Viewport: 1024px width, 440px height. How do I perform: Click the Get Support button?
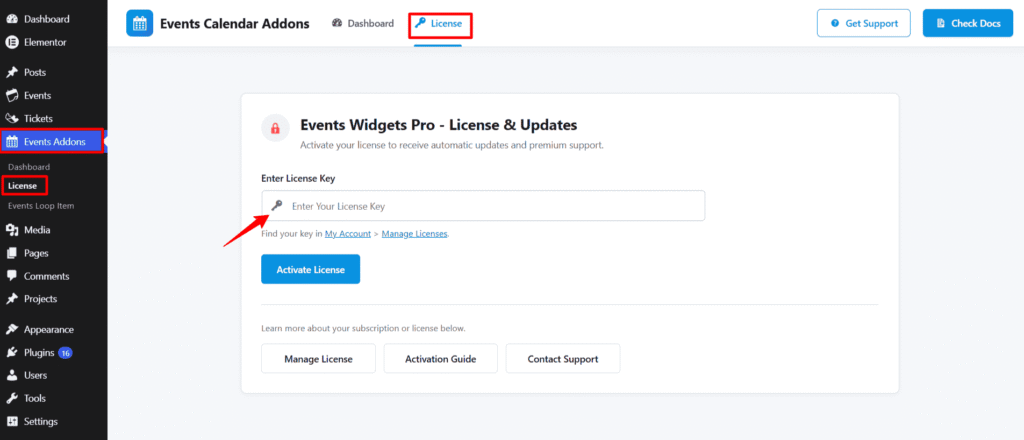click(864, 24)
